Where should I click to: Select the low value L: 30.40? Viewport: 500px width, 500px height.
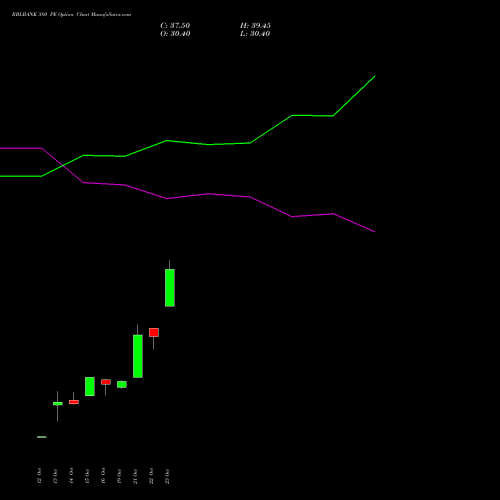[x=255, y=34]
